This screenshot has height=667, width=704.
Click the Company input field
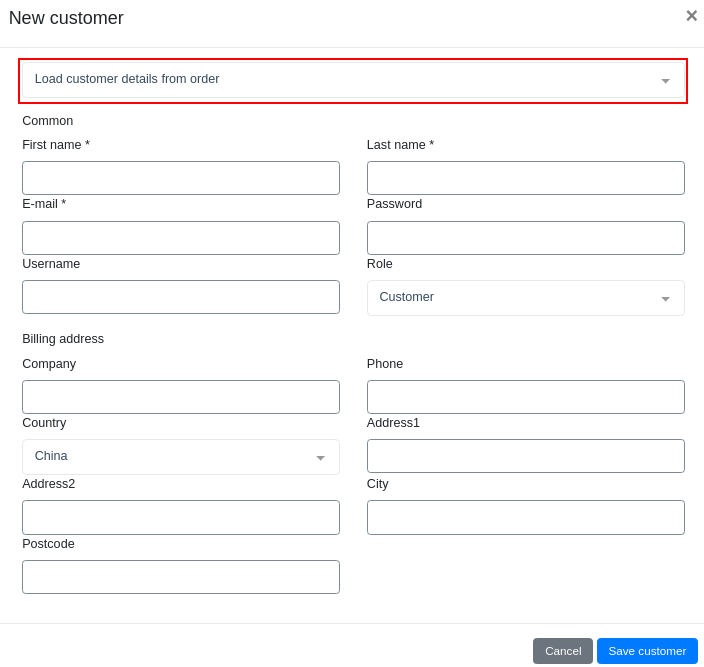(x=181, y=397)
